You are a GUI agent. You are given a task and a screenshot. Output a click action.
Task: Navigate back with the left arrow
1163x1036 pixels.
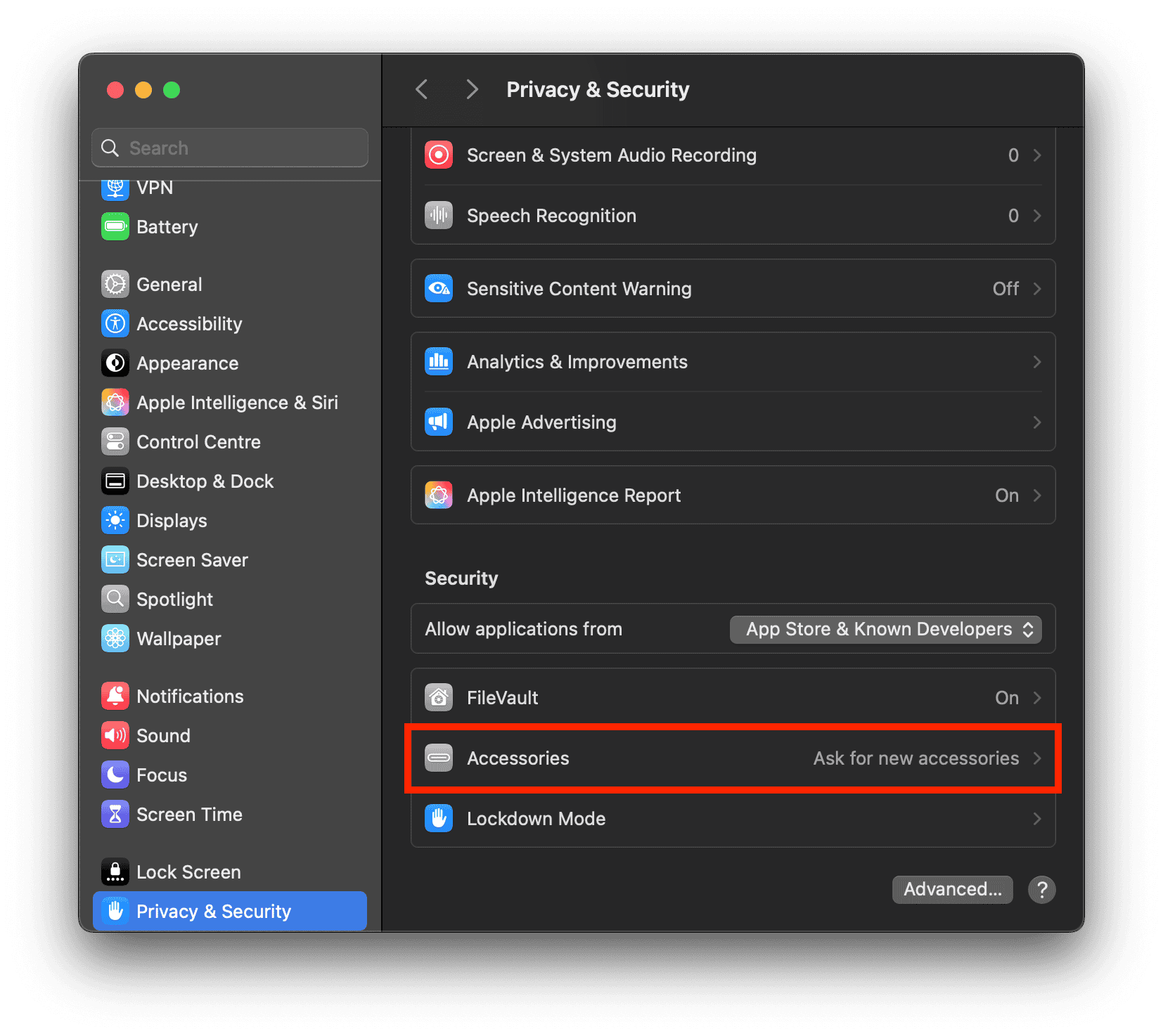(422, 89)
